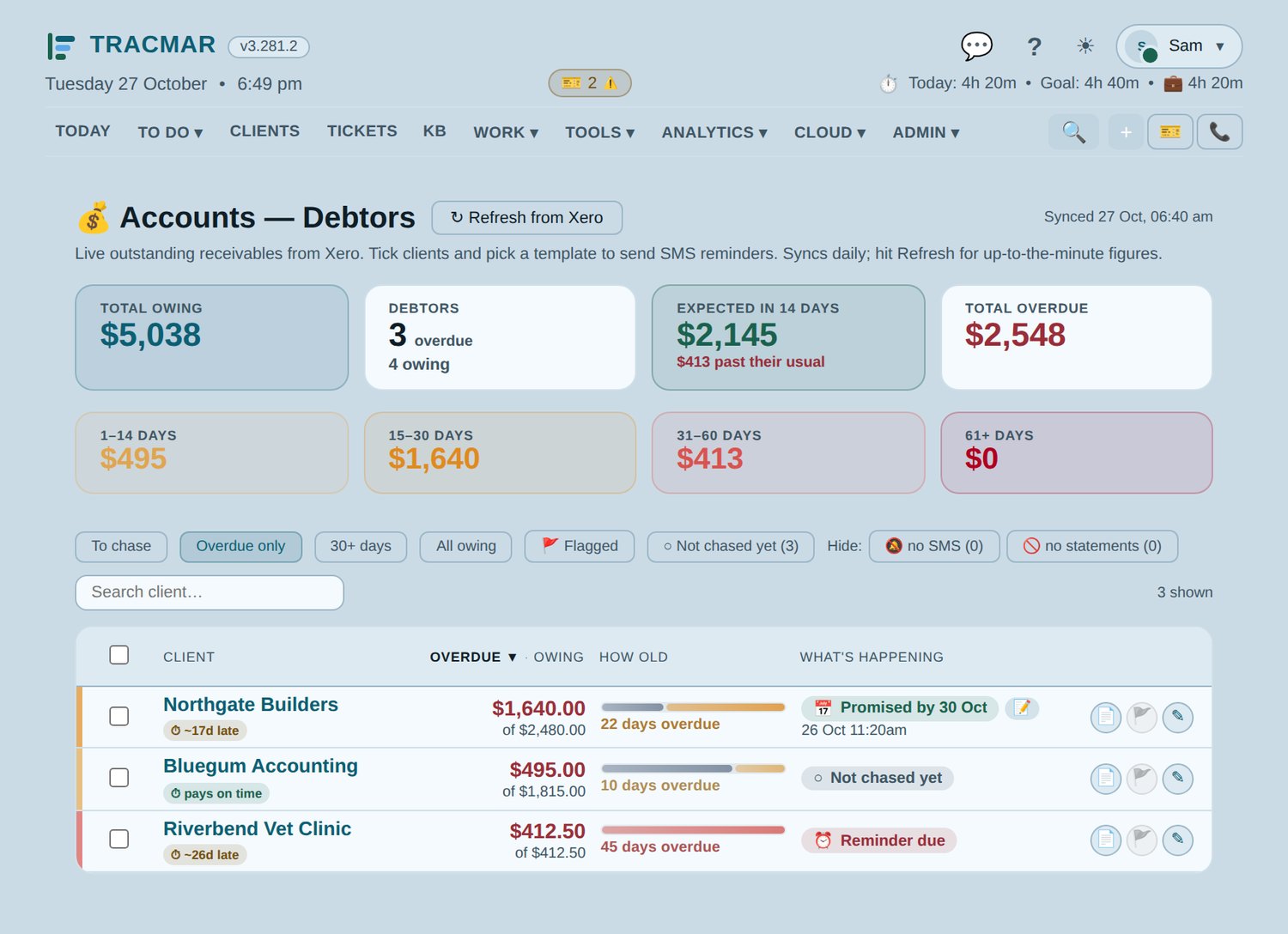The image size is (1288, 934).
Task: Expand the CLOUD menu
Action: pos(829,132)
